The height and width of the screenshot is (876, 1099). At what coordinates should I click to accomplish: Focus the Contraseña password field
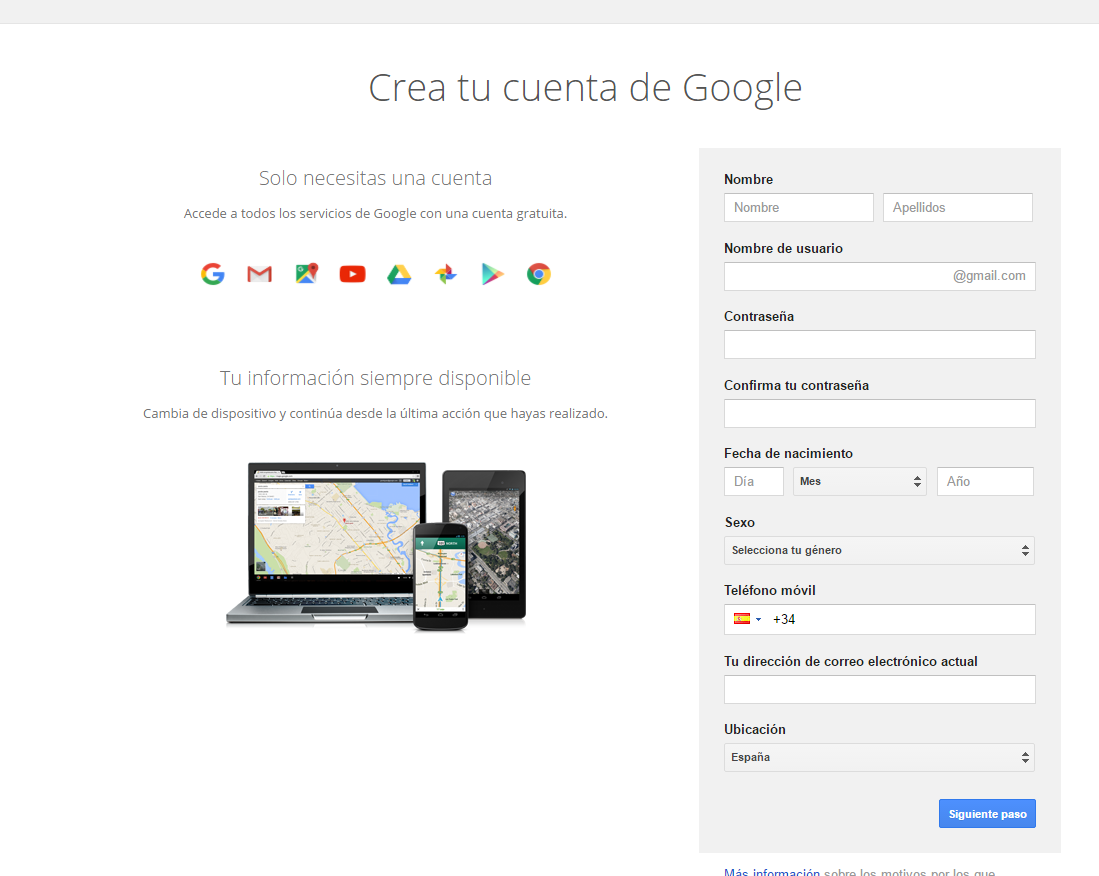click(878, 344)
